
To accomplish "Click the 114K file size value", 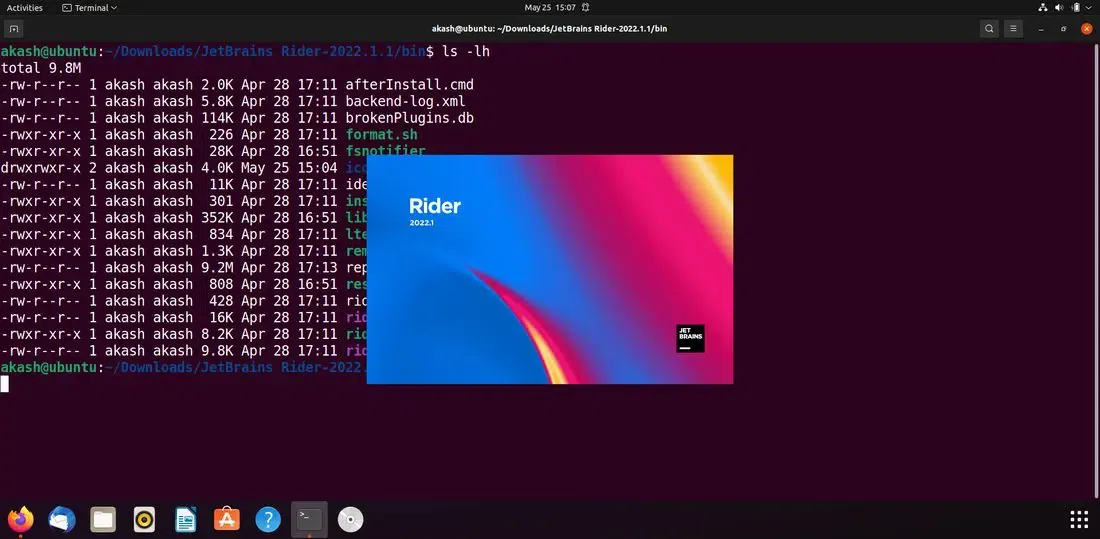I will [217, 118].
